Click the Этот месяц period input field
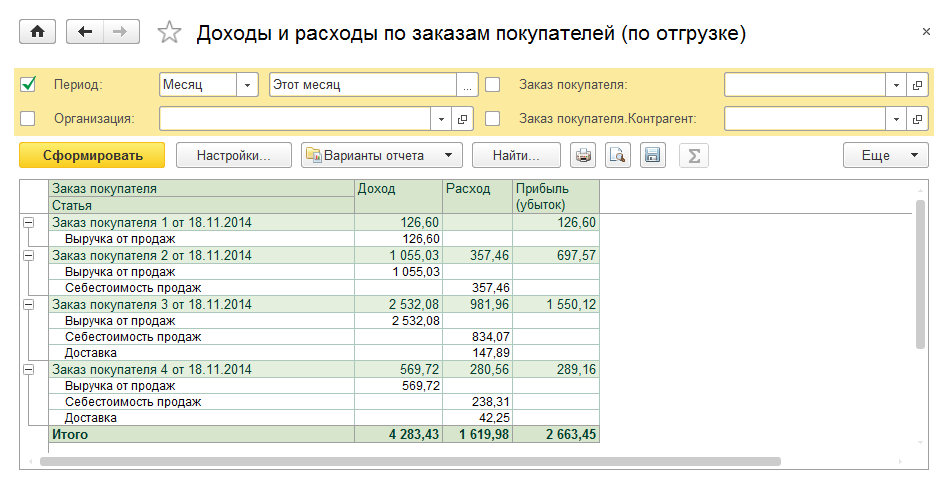The image size is (948, 484). point(362,85)
